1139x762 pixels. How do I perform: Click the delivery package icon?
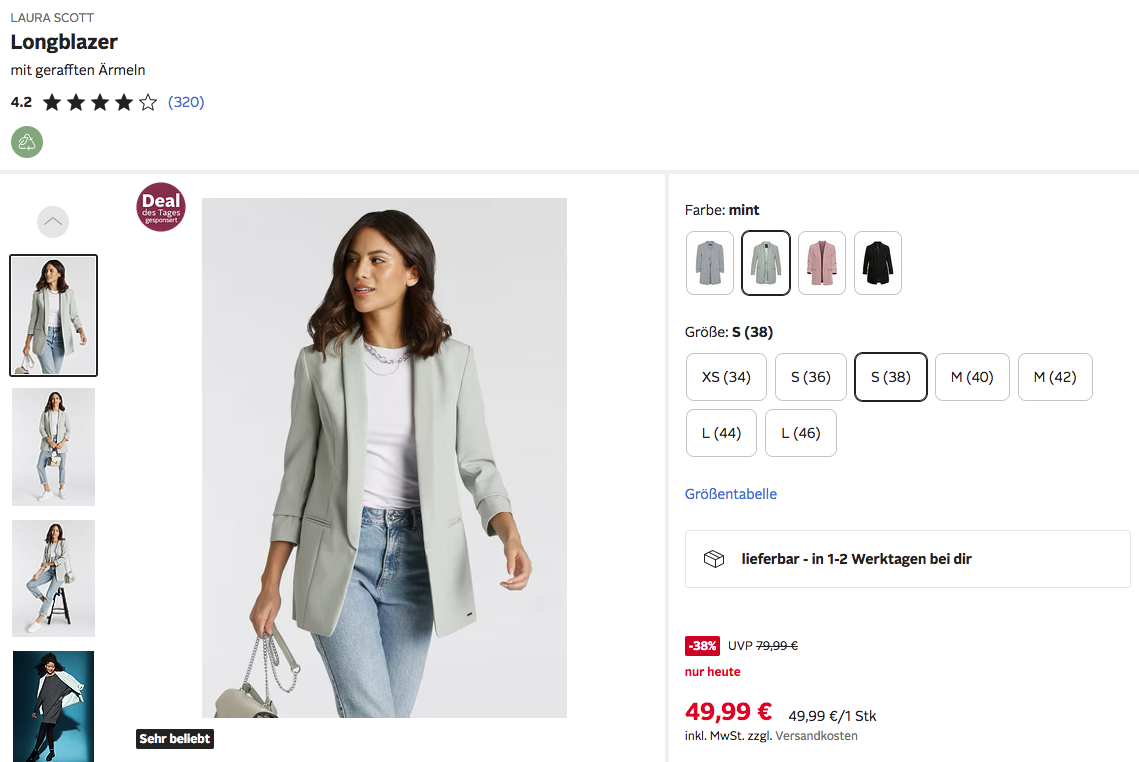point(714,559)
